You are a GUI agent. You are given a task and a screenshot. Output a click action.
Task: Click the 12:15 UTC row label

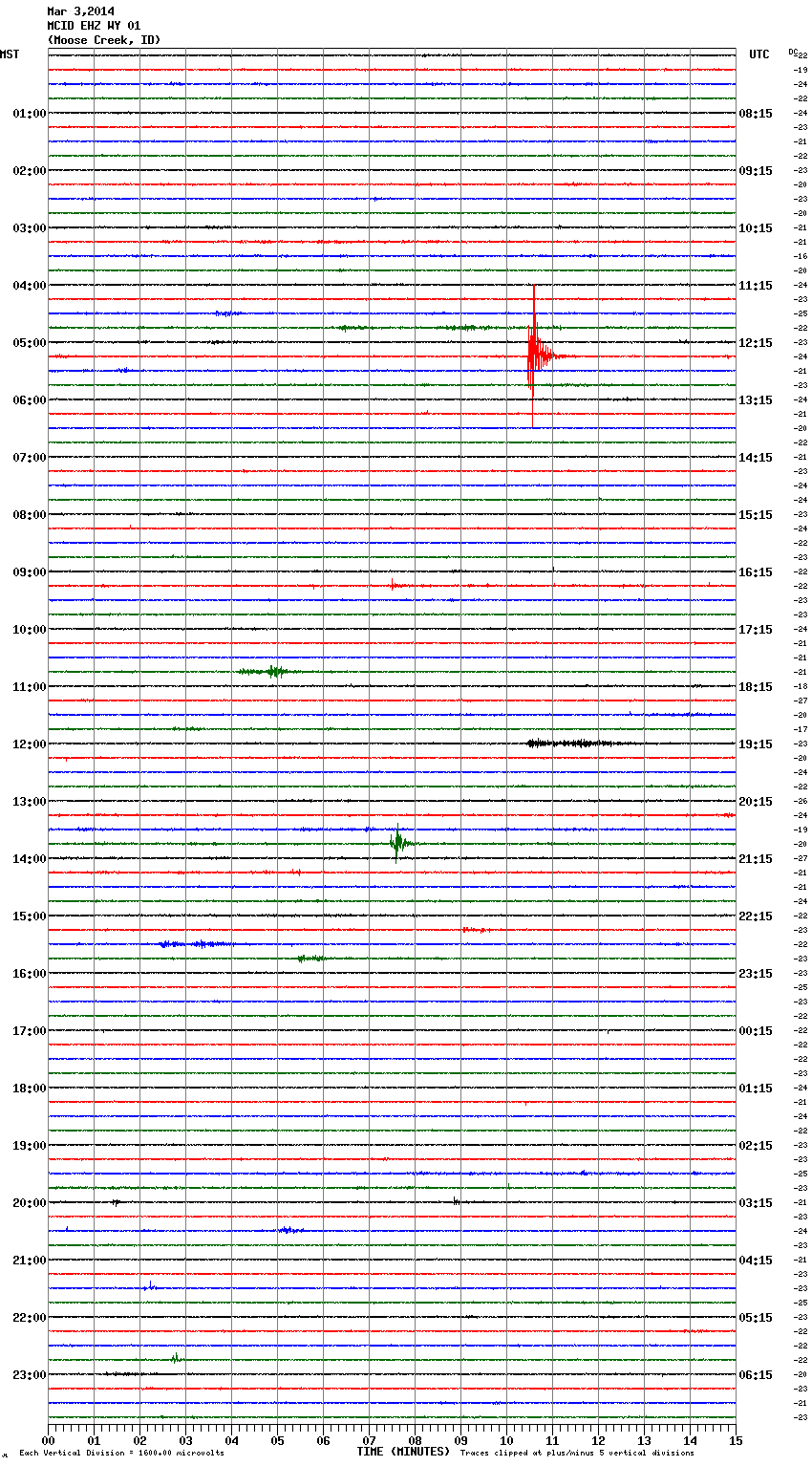756,343
